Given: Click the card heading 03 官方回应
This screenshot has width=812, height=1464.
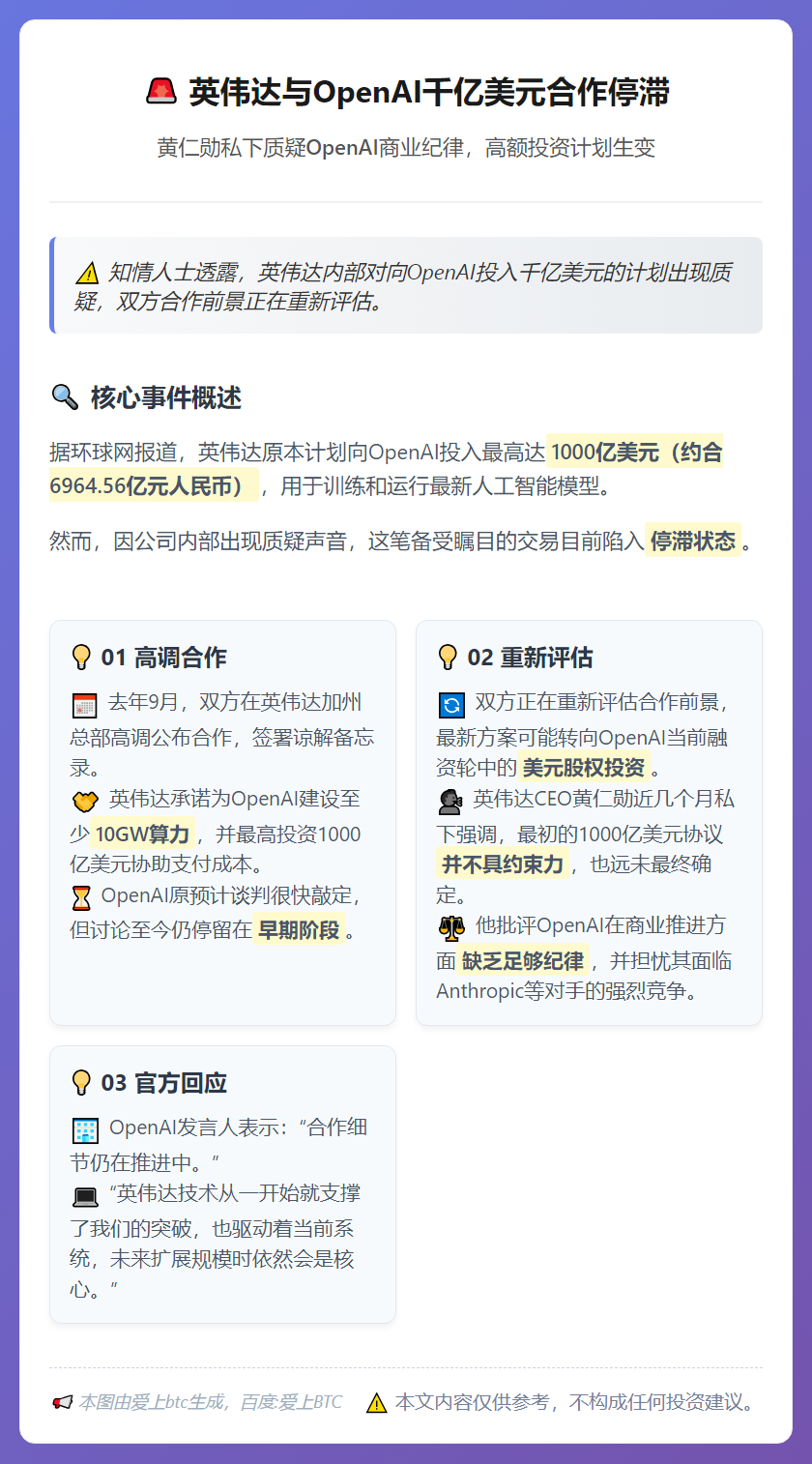Looking at the screenshot, I should point(163,1084).
